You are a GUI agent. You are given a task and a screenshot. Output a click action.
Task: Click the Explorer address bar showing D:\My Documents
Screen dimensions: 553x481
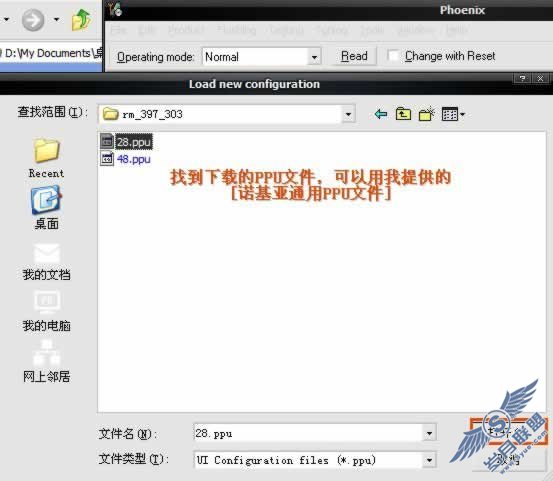[x=51, y=54]
